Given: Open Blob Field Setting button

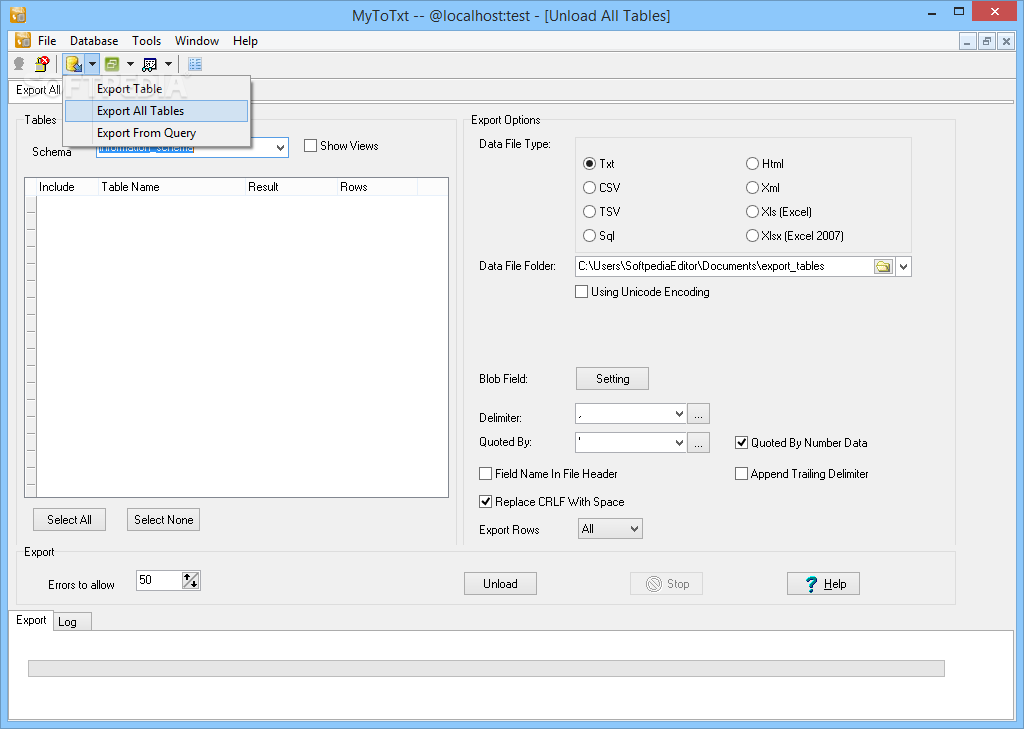Looking at the screenshot, I should pos(613,379).
